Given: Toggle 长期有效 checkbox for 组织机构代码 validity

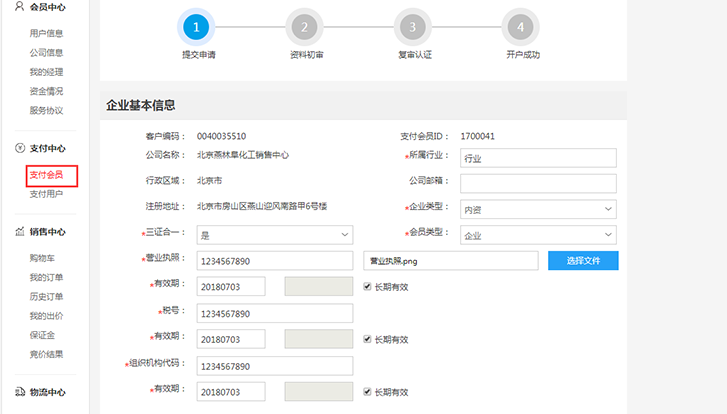Looking at the screenshot, I should point(368,392).
